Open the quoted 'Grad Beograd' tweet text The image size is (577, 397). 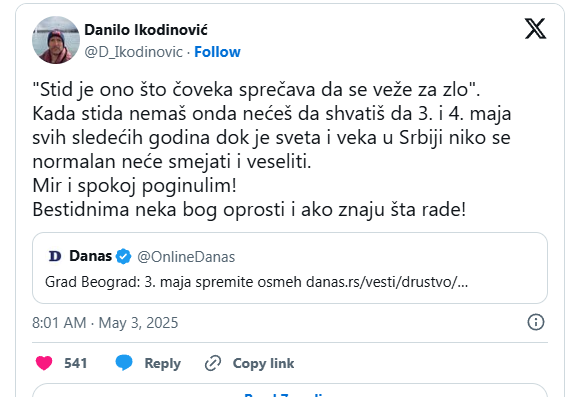click(256, 282)
